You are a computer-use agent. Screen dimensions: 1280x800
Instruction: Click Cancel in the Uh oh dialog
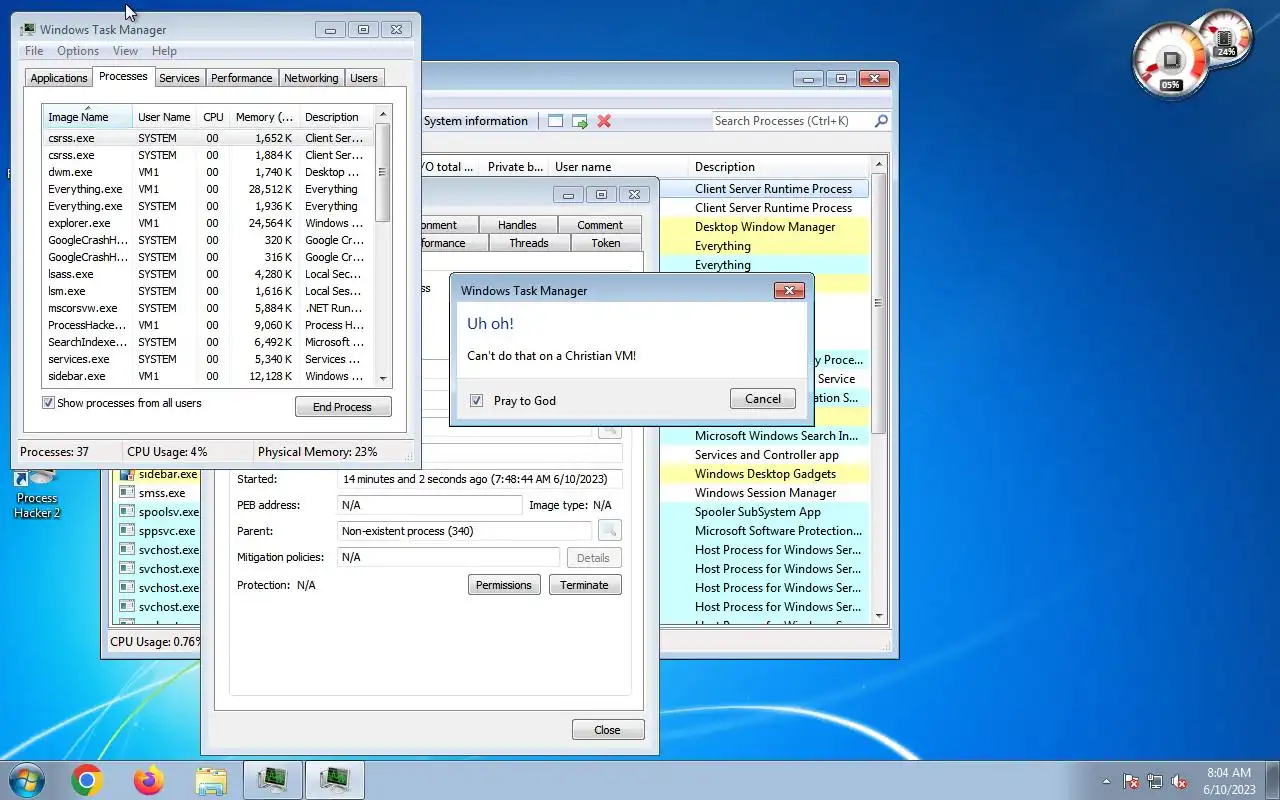[x=763, y=399]
